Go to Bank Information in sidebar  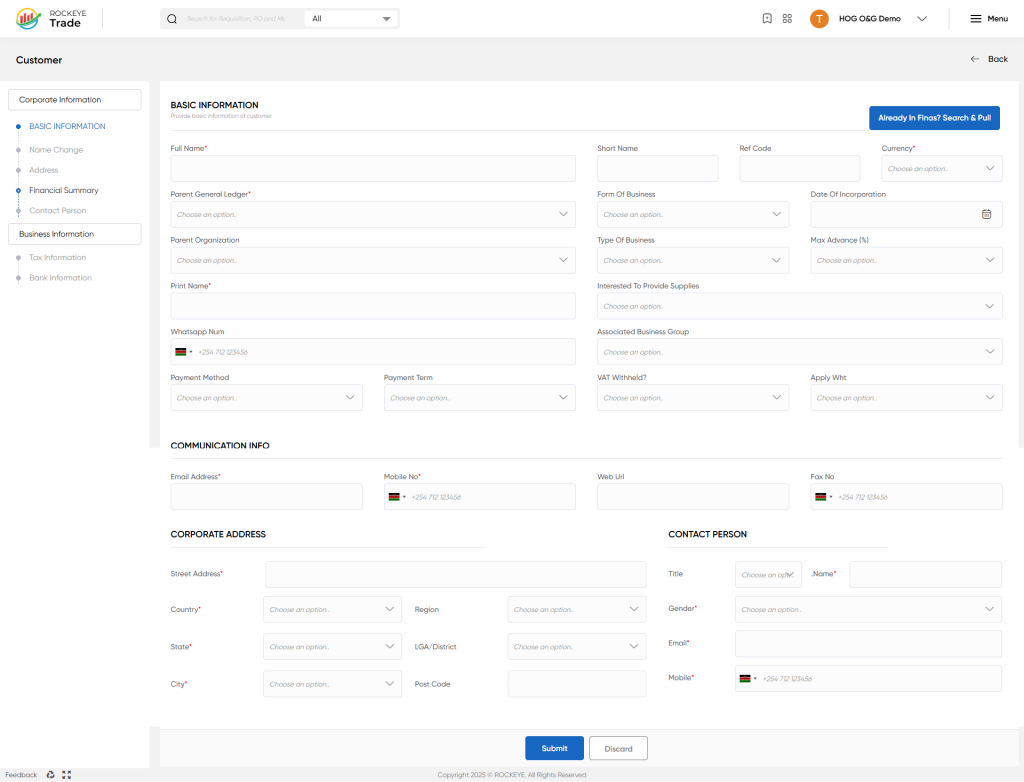pos(60,278)
